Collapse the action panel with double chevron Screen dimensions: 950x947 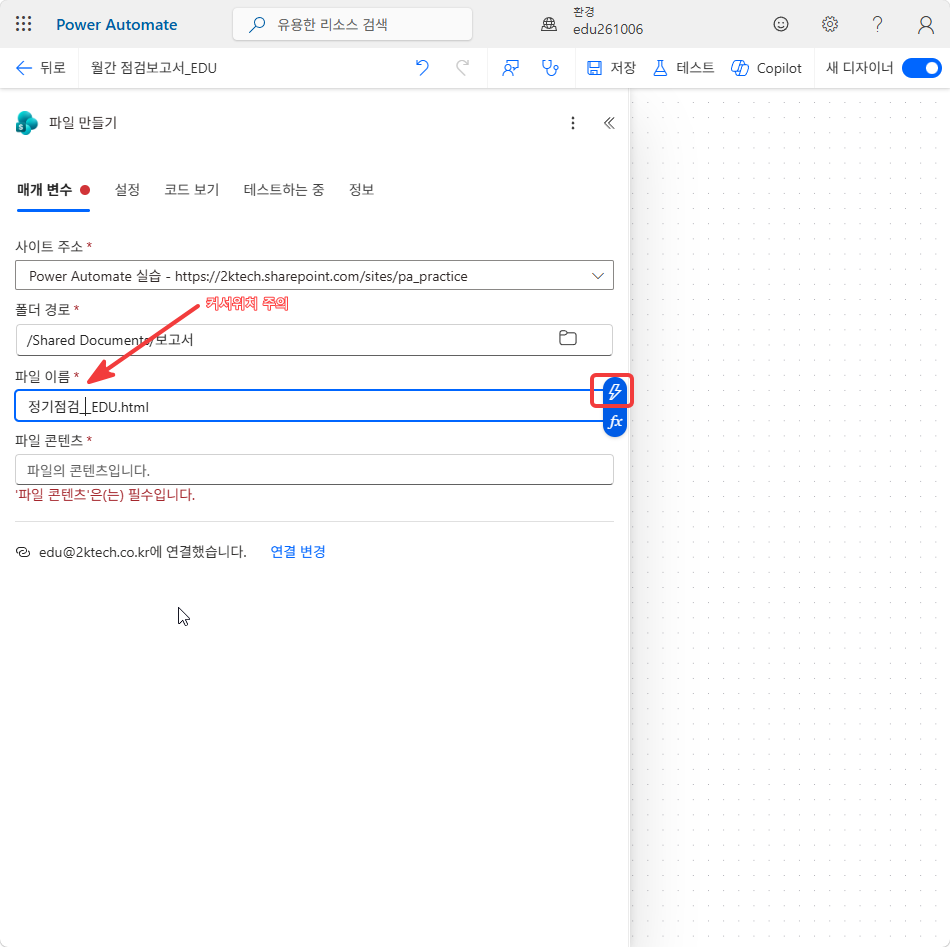coord(609,123)
